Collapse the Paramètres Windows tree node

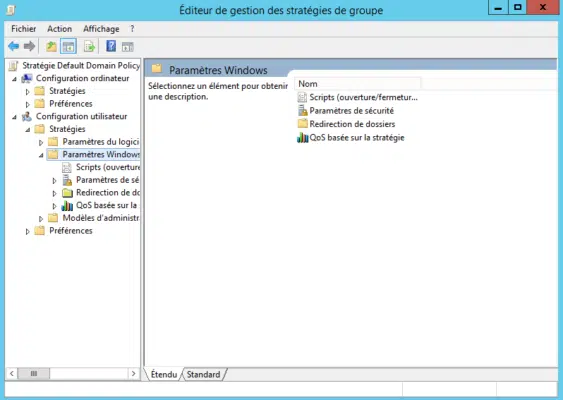(x=41, y=155)
